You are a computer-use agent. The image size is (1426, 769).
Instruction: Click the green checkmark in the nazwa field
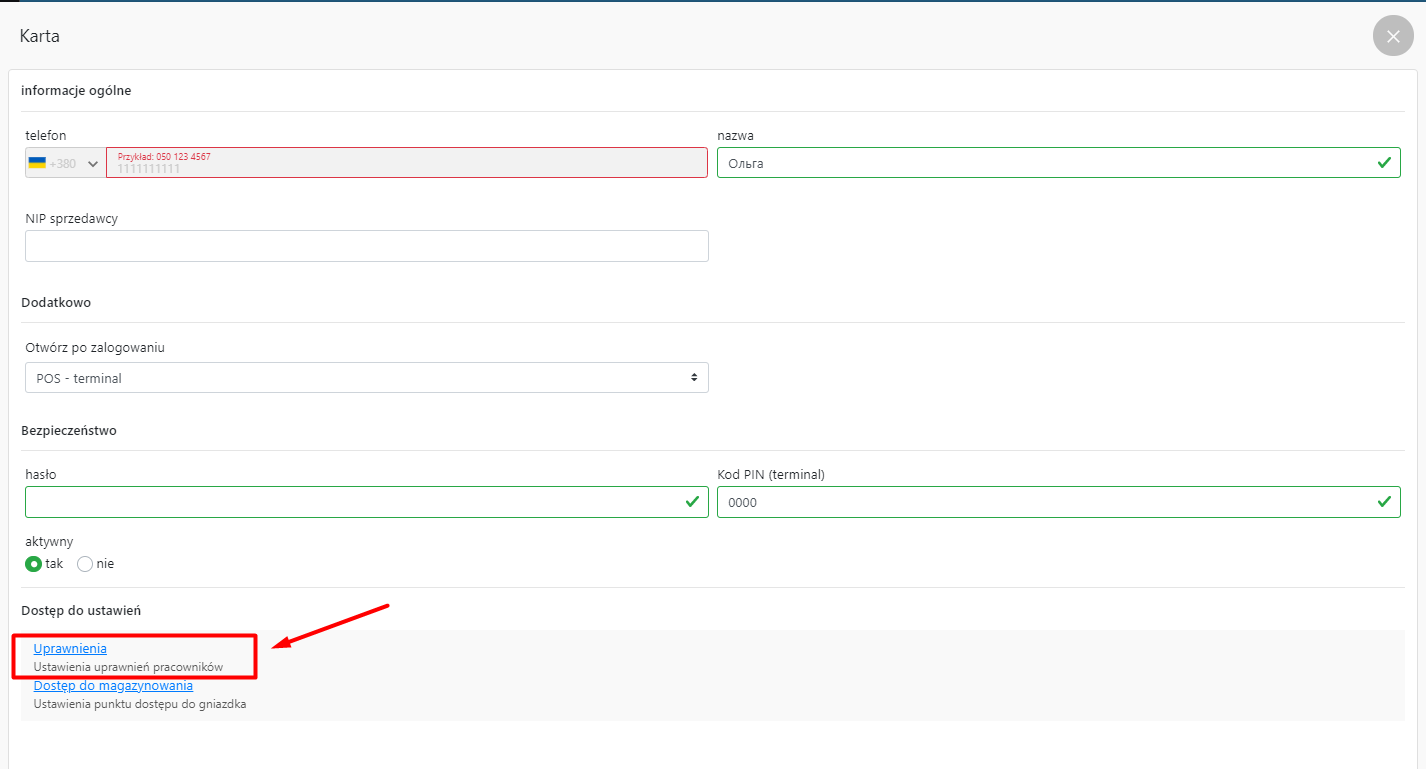[1384, 162]
